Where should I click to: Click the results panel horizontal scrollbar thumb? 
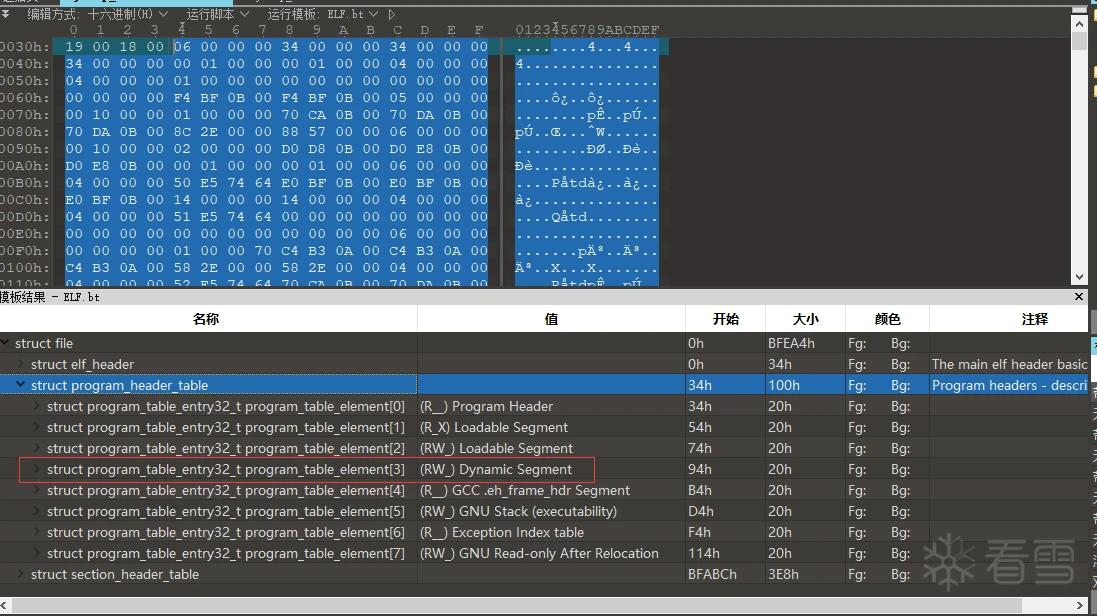[517, 605]
